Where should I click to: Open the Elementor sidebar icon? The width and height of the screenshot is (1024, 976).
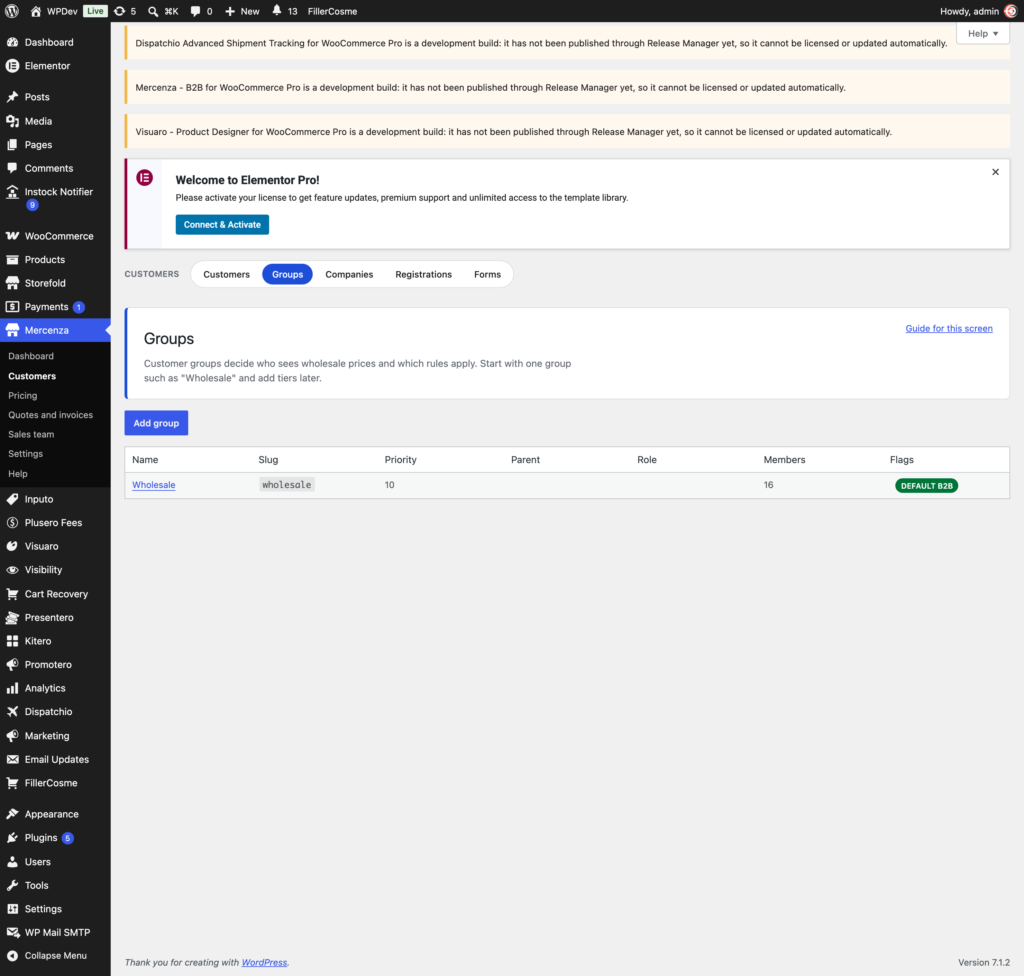[x=12, y=65]
